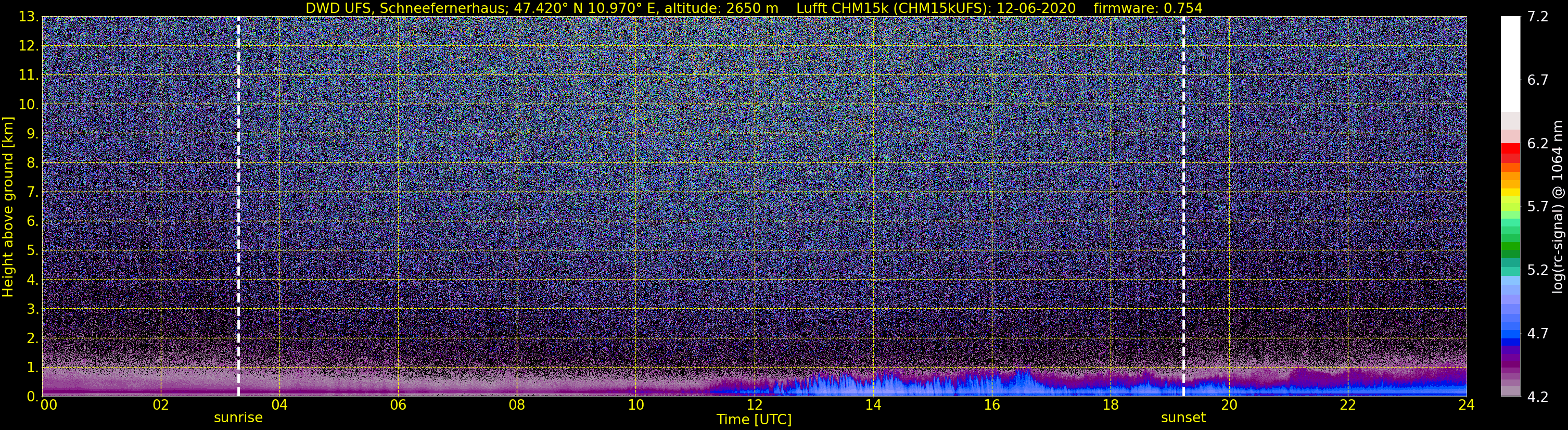Click the red band of the colorbar

(x=1510, y=152)
